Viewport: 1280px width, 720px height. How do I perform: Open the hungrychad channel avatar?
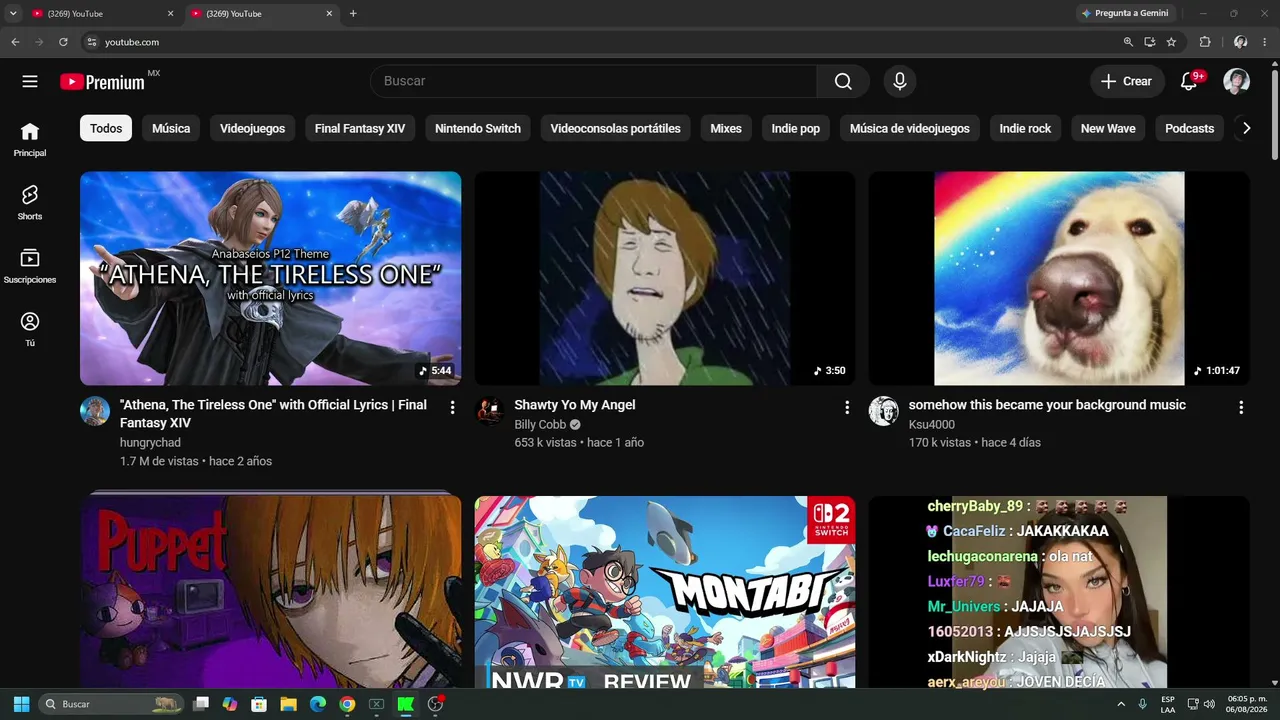[95, 411]
